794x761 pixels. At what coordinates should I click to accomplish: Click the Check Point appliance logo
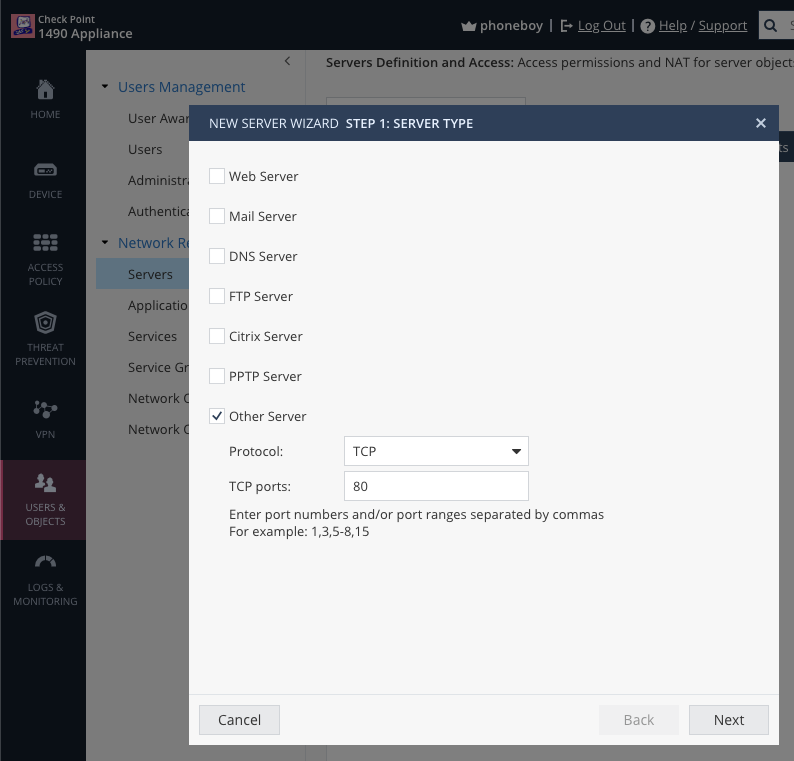[x=23, y=26]
